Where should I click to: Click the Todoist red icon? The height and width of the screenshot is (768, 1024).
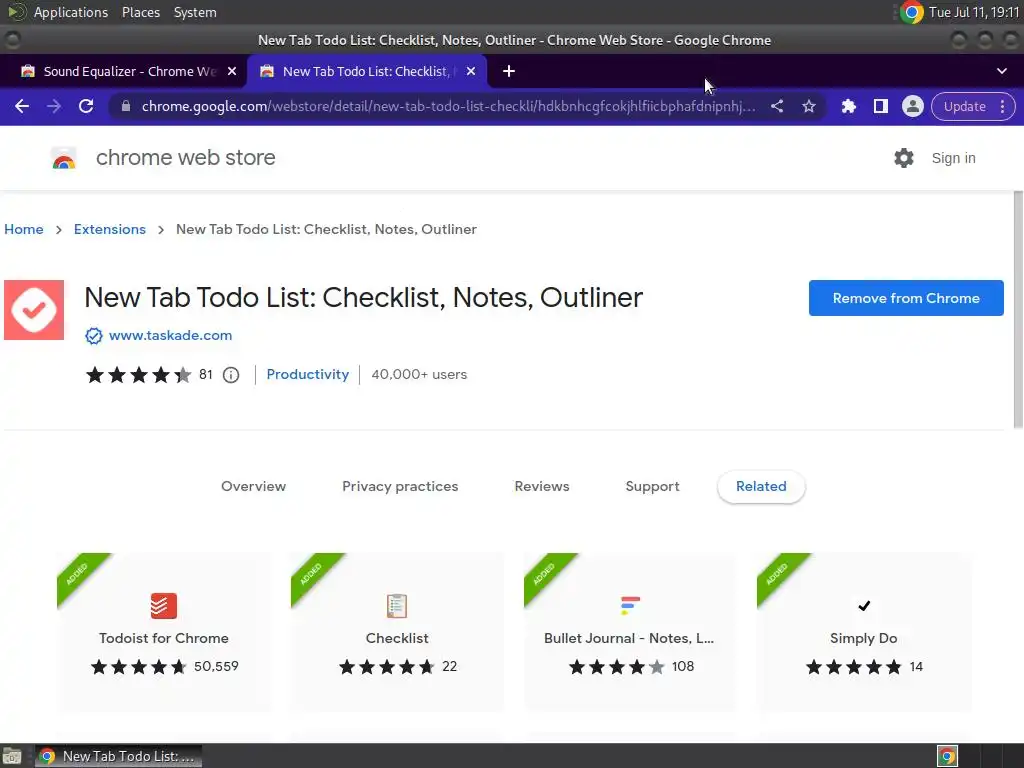[x=164, y=605]
